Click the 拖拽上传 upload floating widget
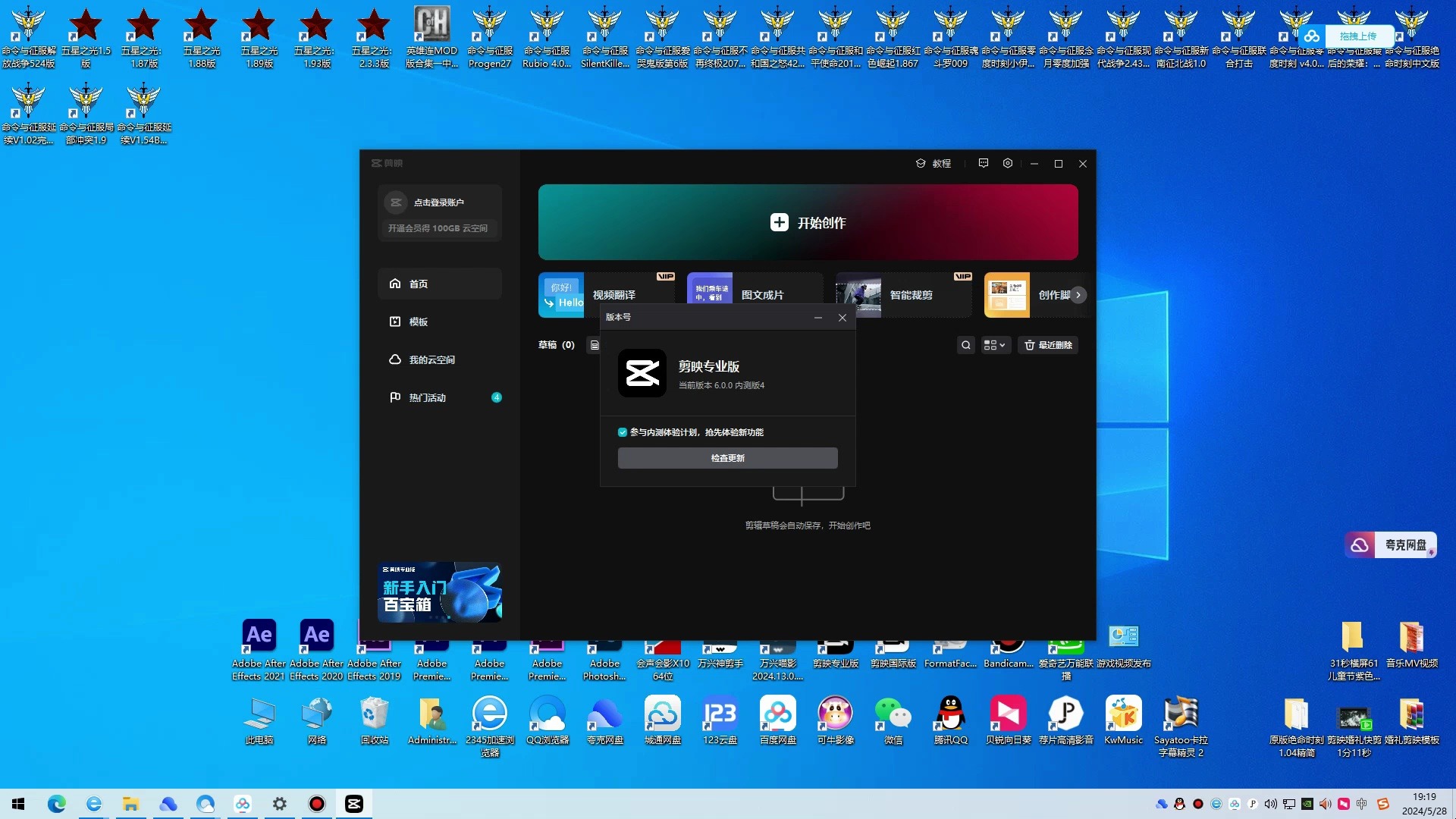Screen dimensions: 1456x819 tap(1348, 36)
